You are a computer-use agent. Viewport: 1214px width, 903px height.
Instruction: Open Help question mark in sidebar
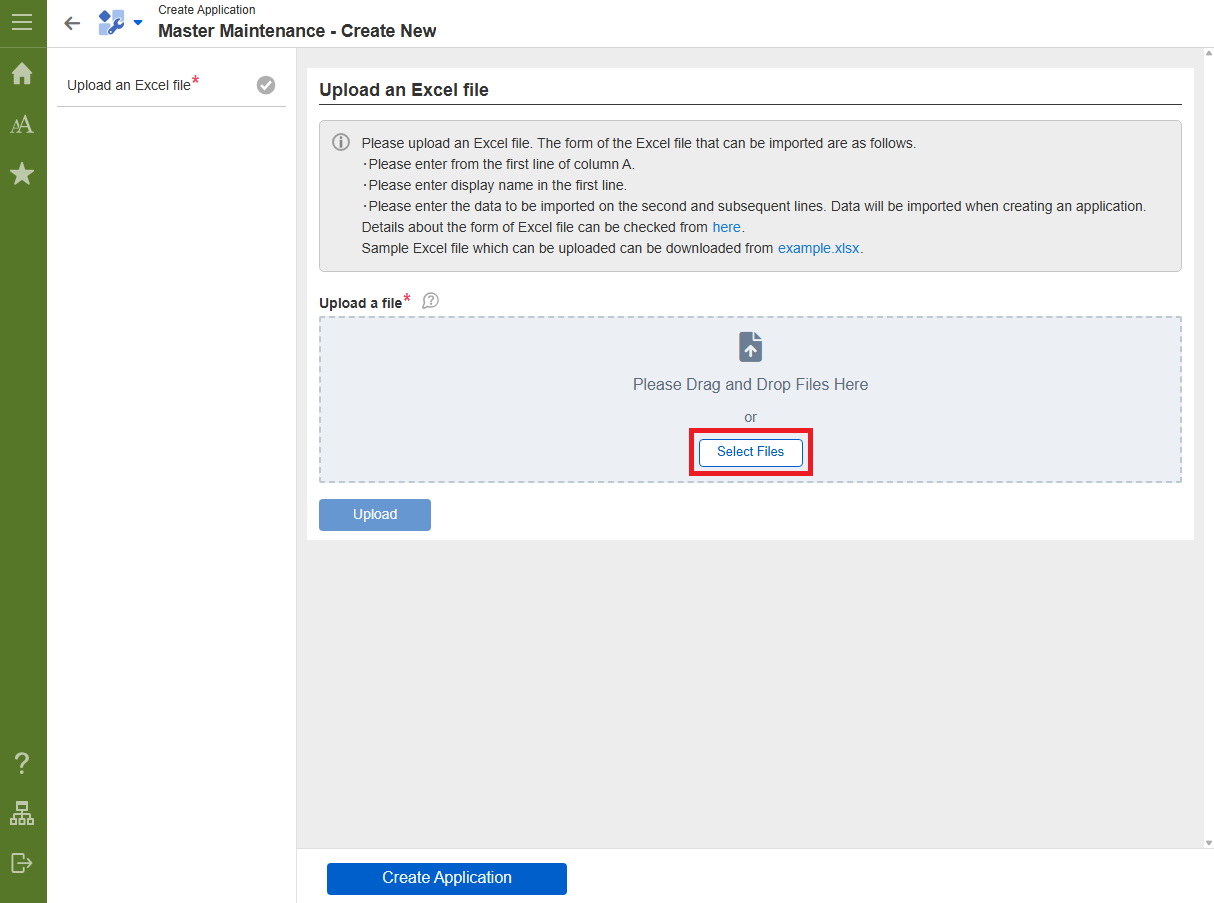22,764
